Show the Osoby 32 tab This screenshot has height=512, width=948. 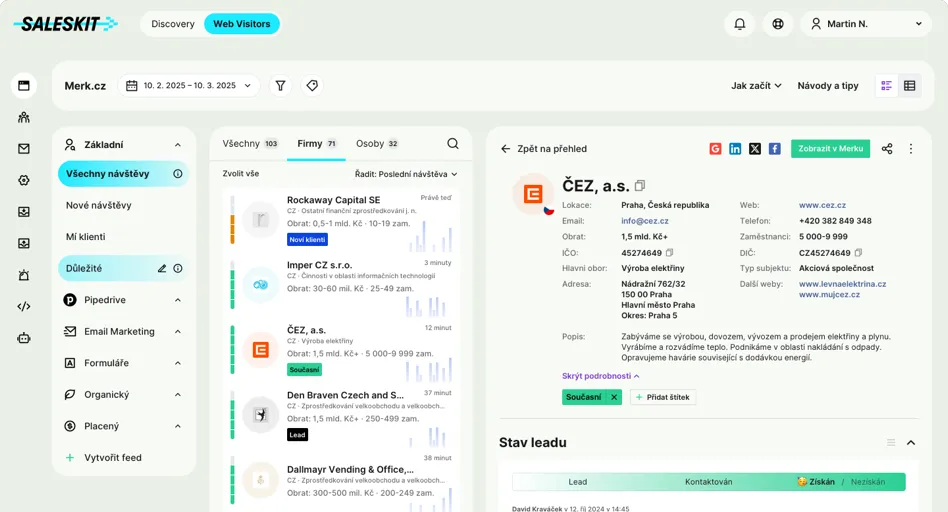pos(377,144)
